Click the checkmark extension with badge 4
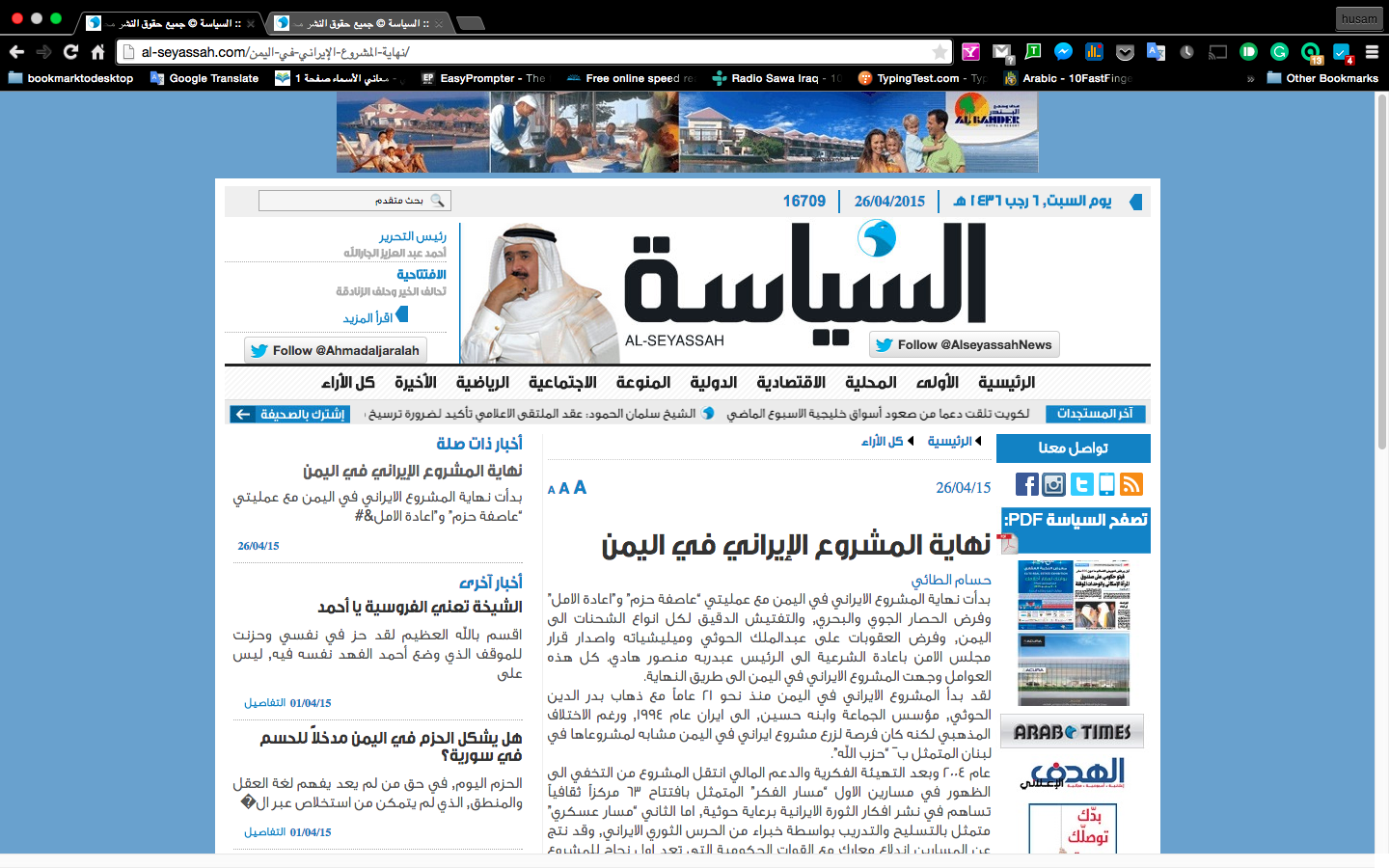Viewport: 1389px width, 868px height. [x=1343, y=53]
